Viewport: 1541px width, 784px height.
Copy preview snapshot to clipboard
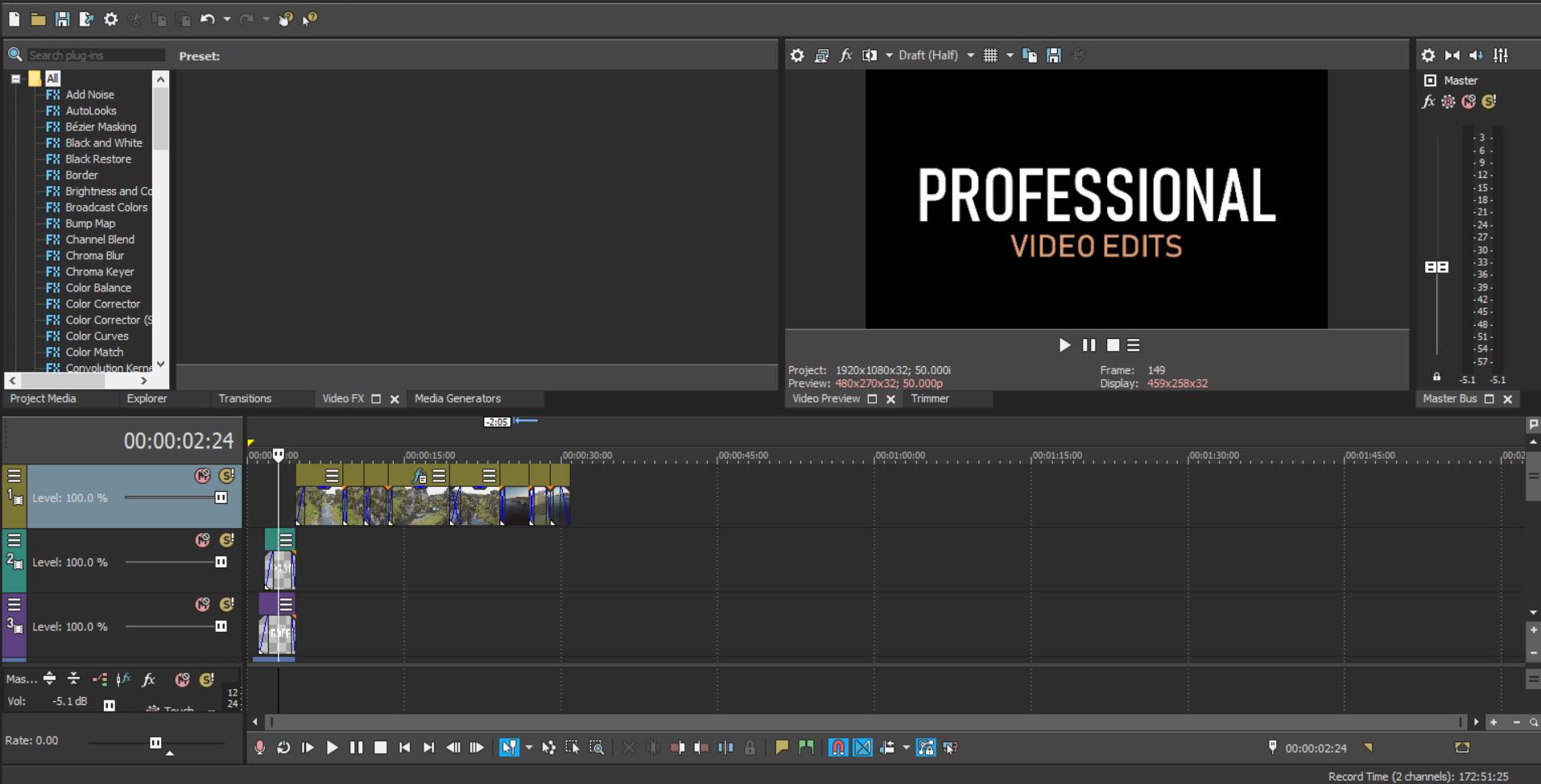pyautogui.click(x=1030, y=55)
